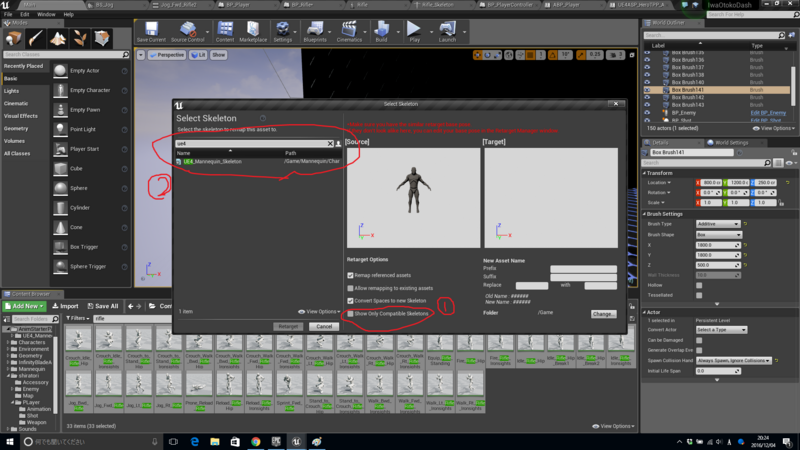Screen dimensions: 800x450
Task: Click the Change folder button
Action: [x=604, y=314]
